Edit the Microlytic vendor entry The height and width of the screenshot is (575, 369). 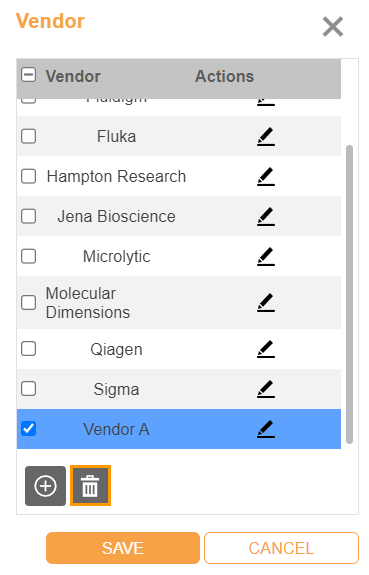[x=266, y=256]
